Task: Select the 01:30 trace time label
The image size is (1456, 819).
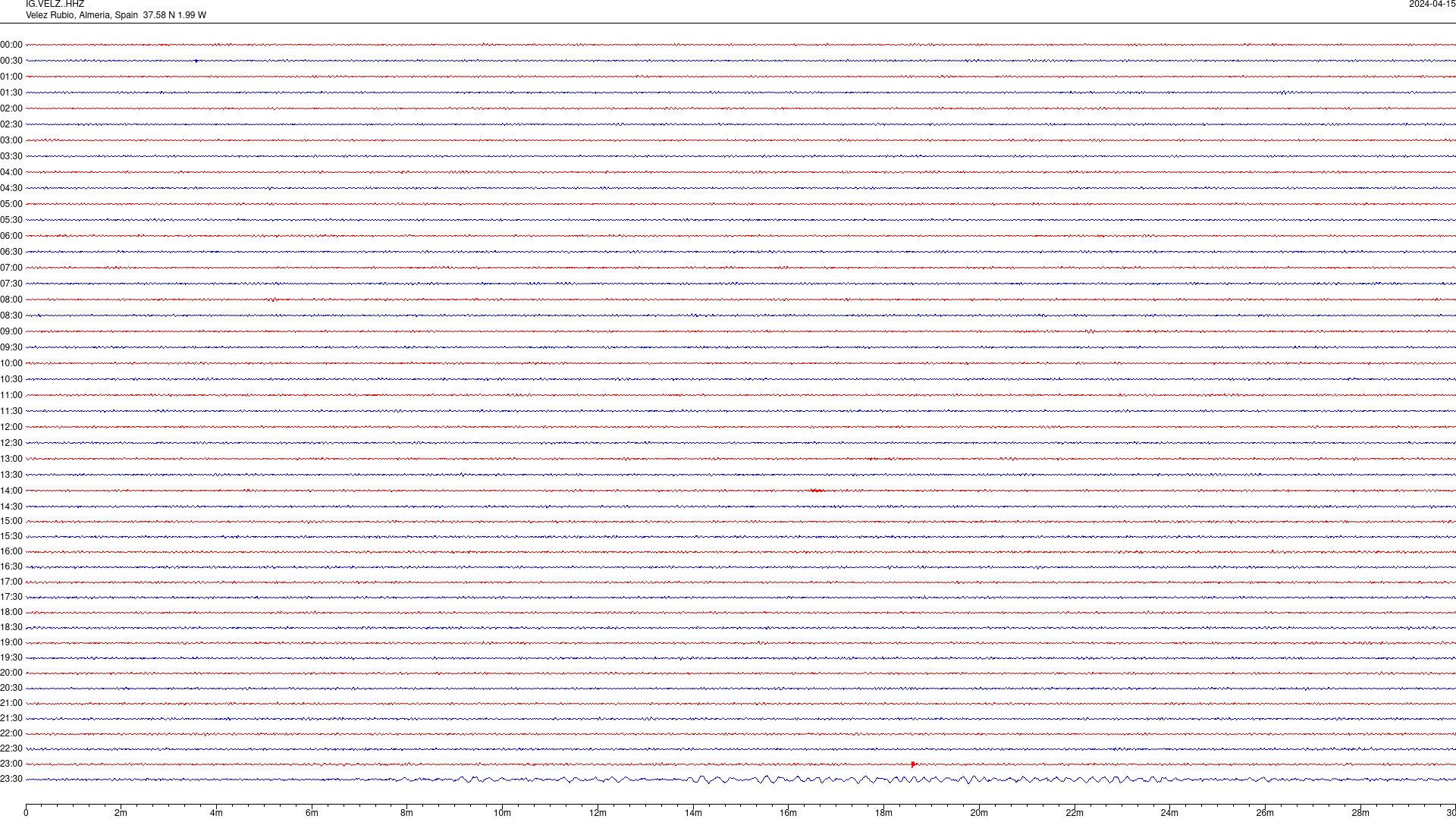Action: (x=11, y=93)
